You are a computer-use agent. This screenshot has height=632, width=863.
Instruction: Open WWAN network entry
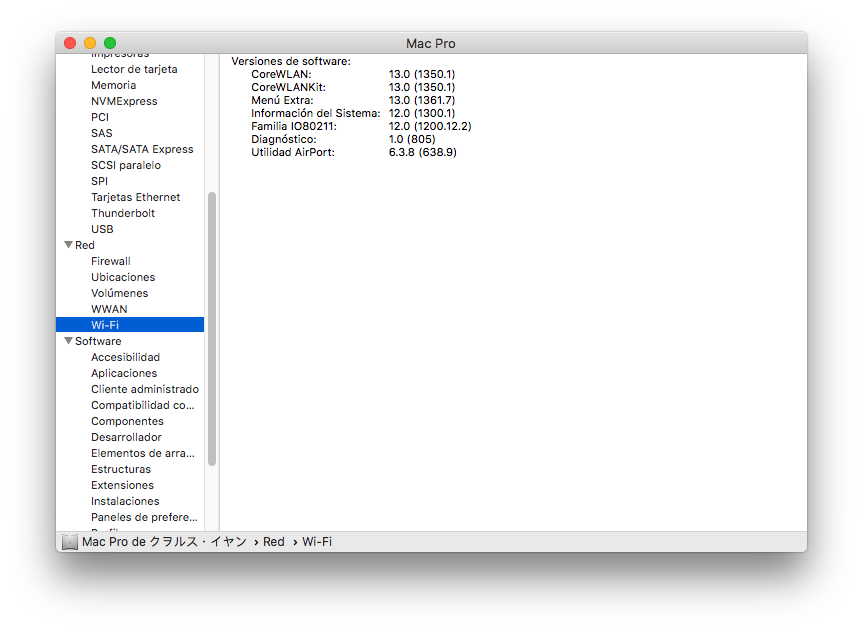click(109, 309)
